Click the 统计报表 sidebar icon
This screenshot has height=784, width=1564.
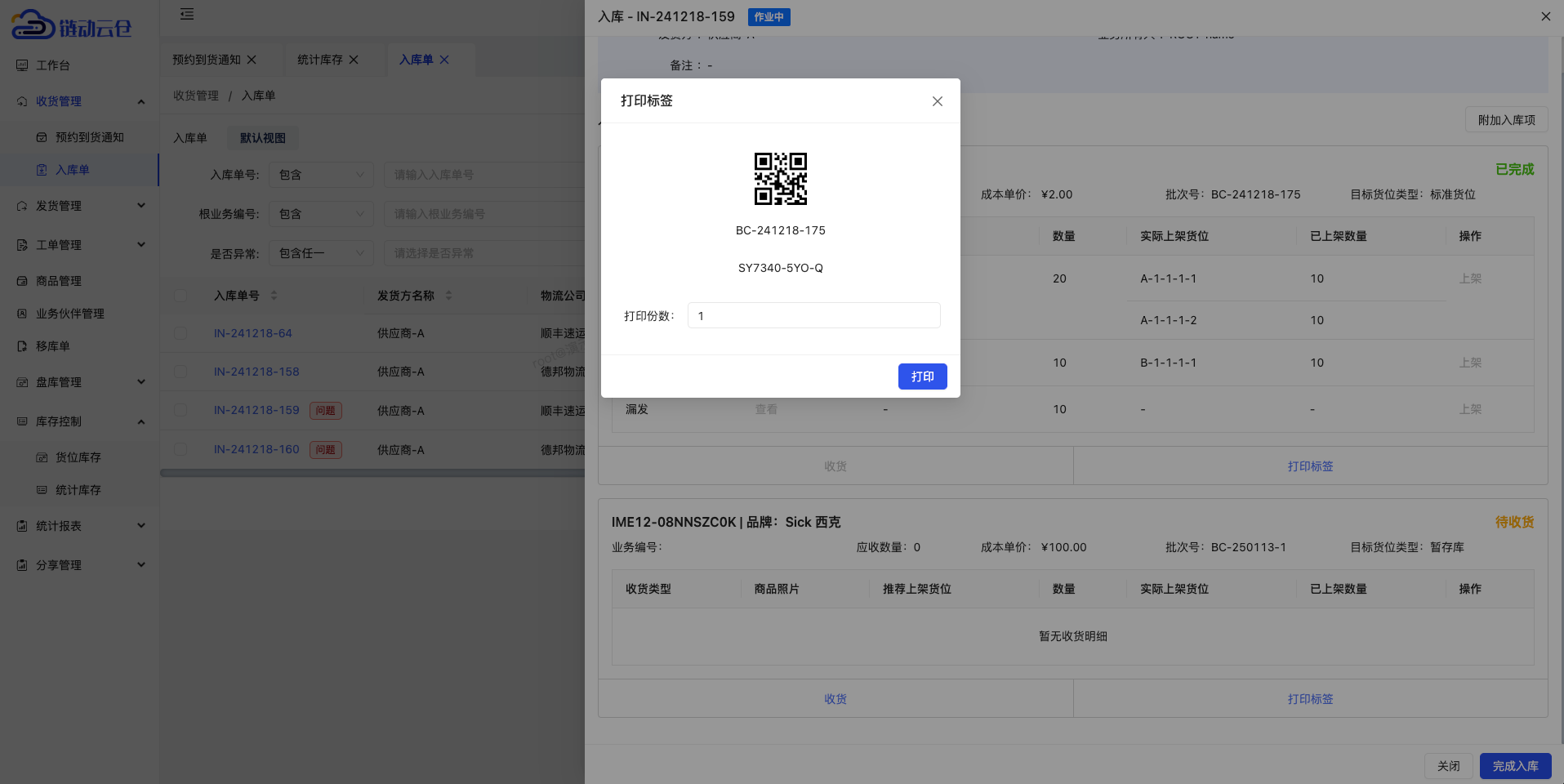pos(20,526)
